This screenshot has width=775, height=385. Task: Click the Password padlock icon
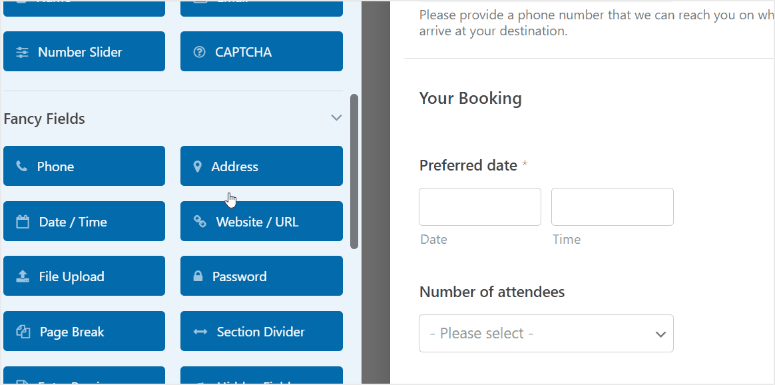tap(198, 276)
